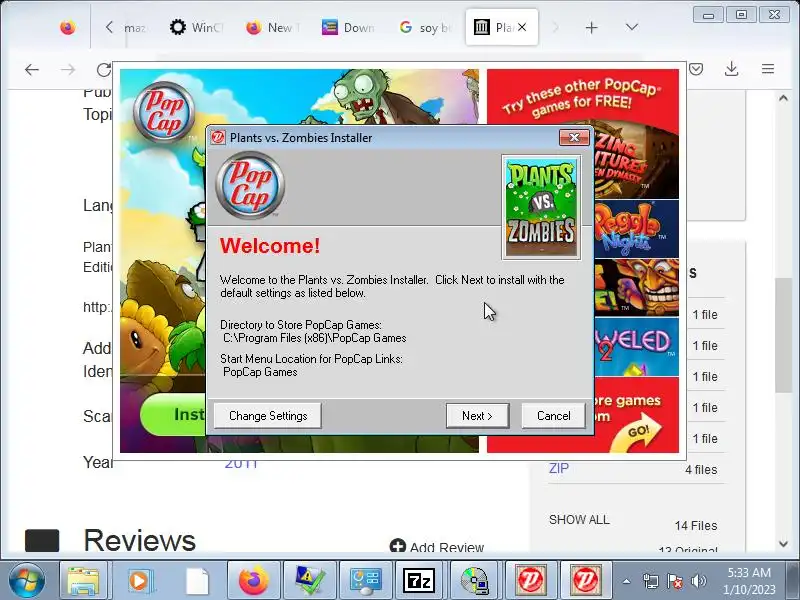The width and height of the screenshot is (800, 600).
Task: Click Add Review link
Action: click(x=437, y=547)
